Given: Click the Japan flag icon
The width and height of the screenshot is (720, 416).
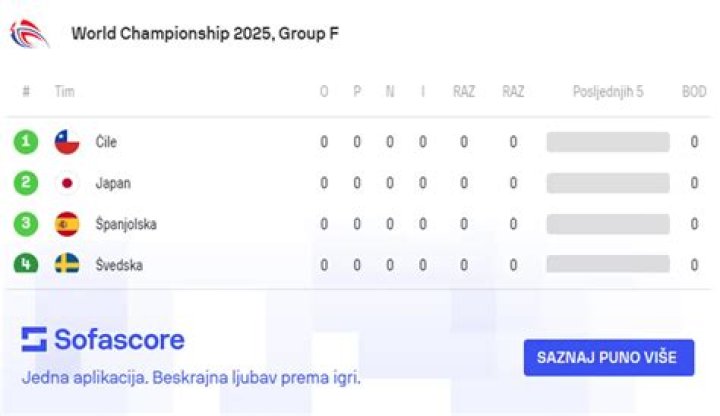Looking at the screenshot, I should point(67,183).
